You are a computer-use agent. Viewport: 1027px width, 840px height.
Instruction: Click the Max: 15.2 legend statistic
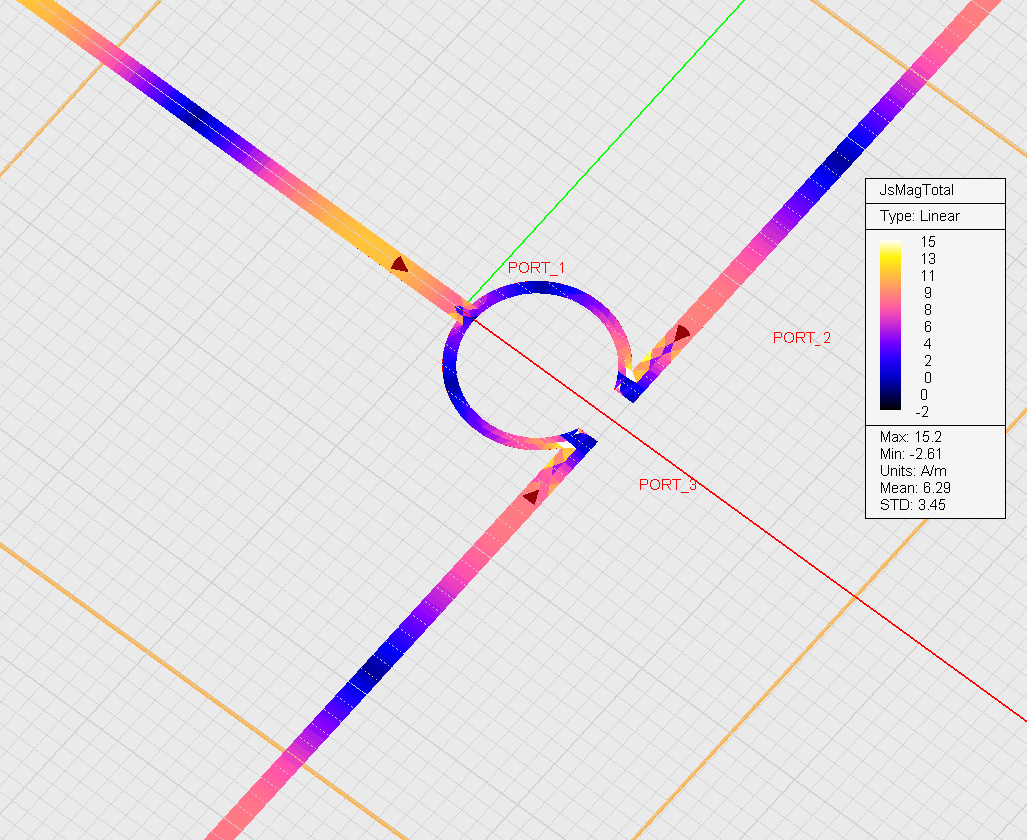coord(909,437)
